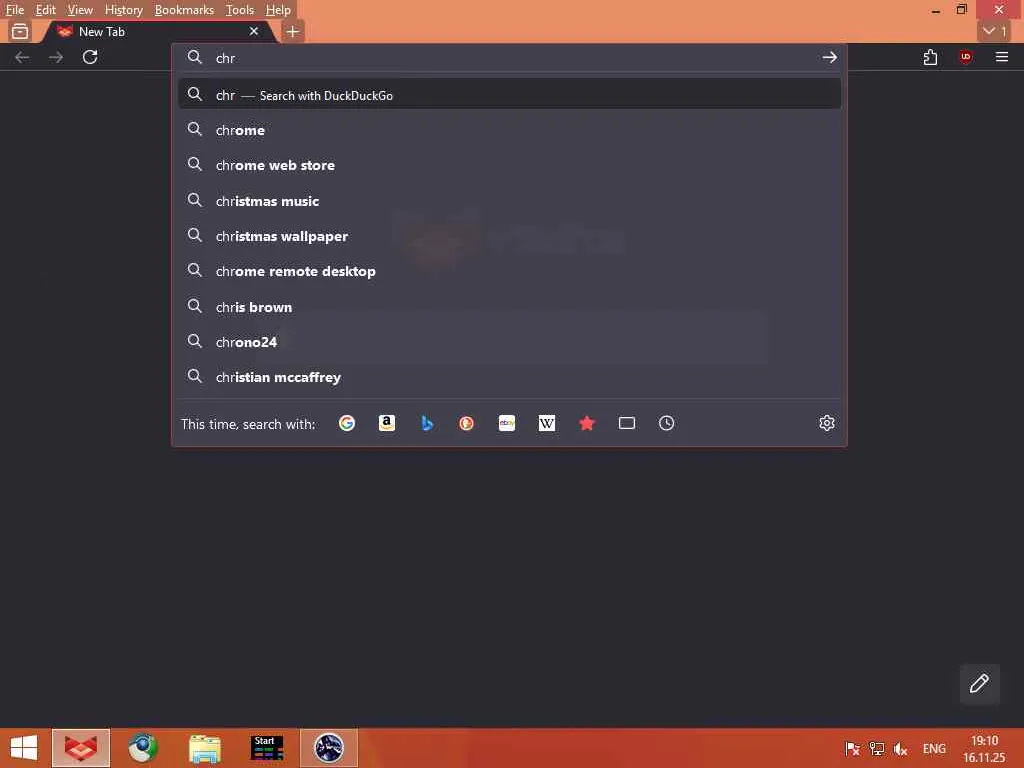Click the address bar containing 'chr'
1024x768 pixels.
click(509, 57)
